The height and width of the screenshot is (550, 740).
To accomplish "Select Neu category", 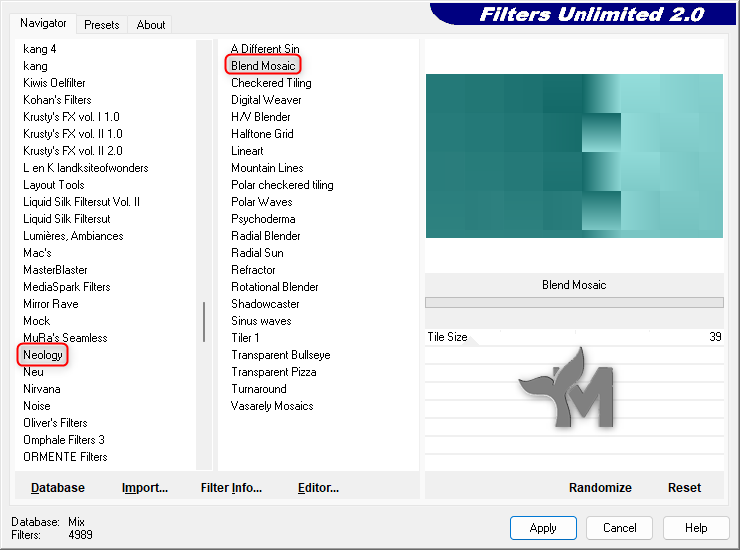I will click(34, 372).
